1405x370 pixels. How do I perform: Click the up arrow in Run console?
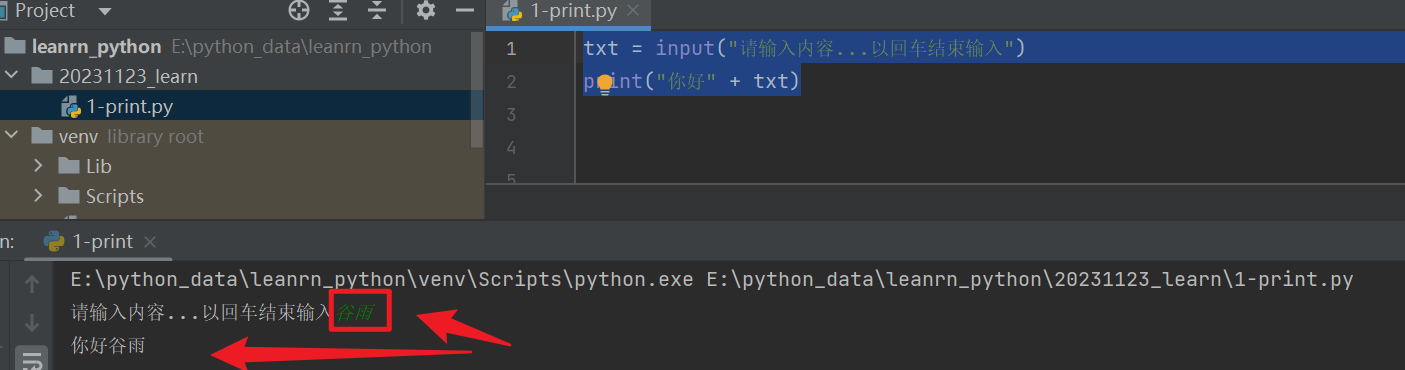click(32, 285)
